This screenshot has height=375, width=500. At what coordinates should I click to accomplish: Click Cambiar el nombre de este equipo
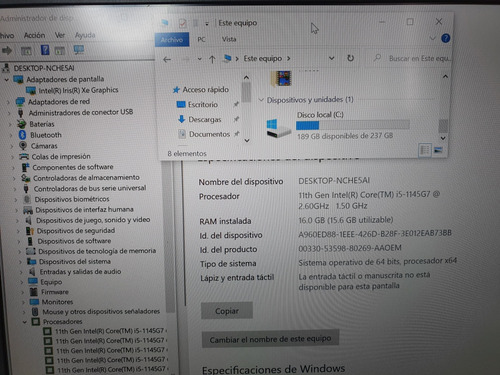[270, 339]
